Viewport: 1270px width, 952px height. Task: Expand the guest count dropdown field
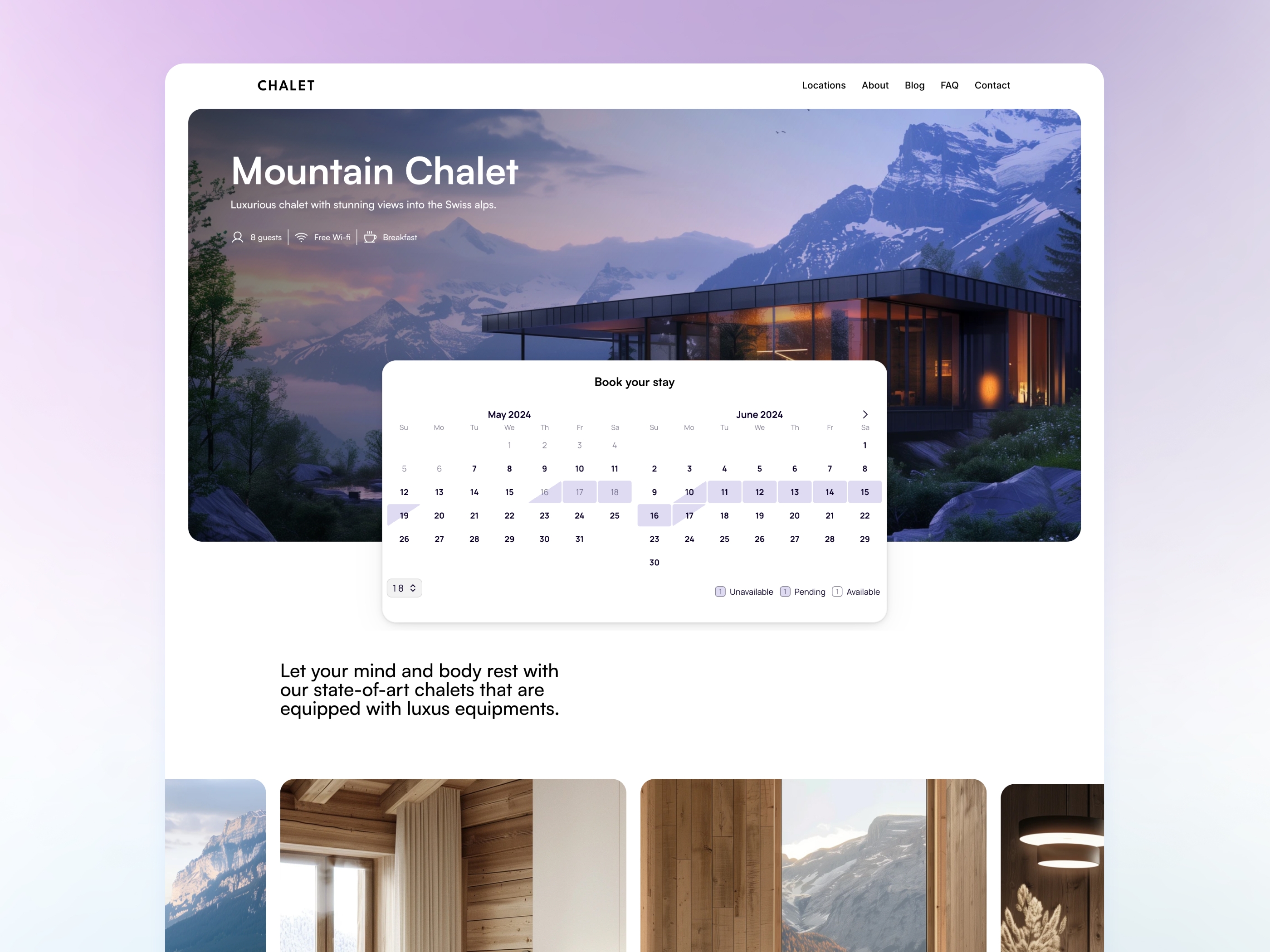(x=404, y=588)
